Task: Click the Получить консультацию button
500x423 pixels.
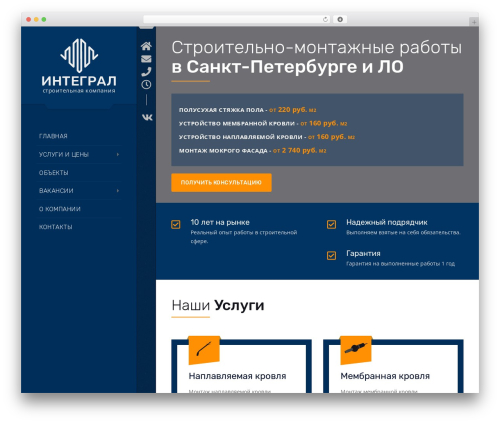Action: tap(221, 182)
